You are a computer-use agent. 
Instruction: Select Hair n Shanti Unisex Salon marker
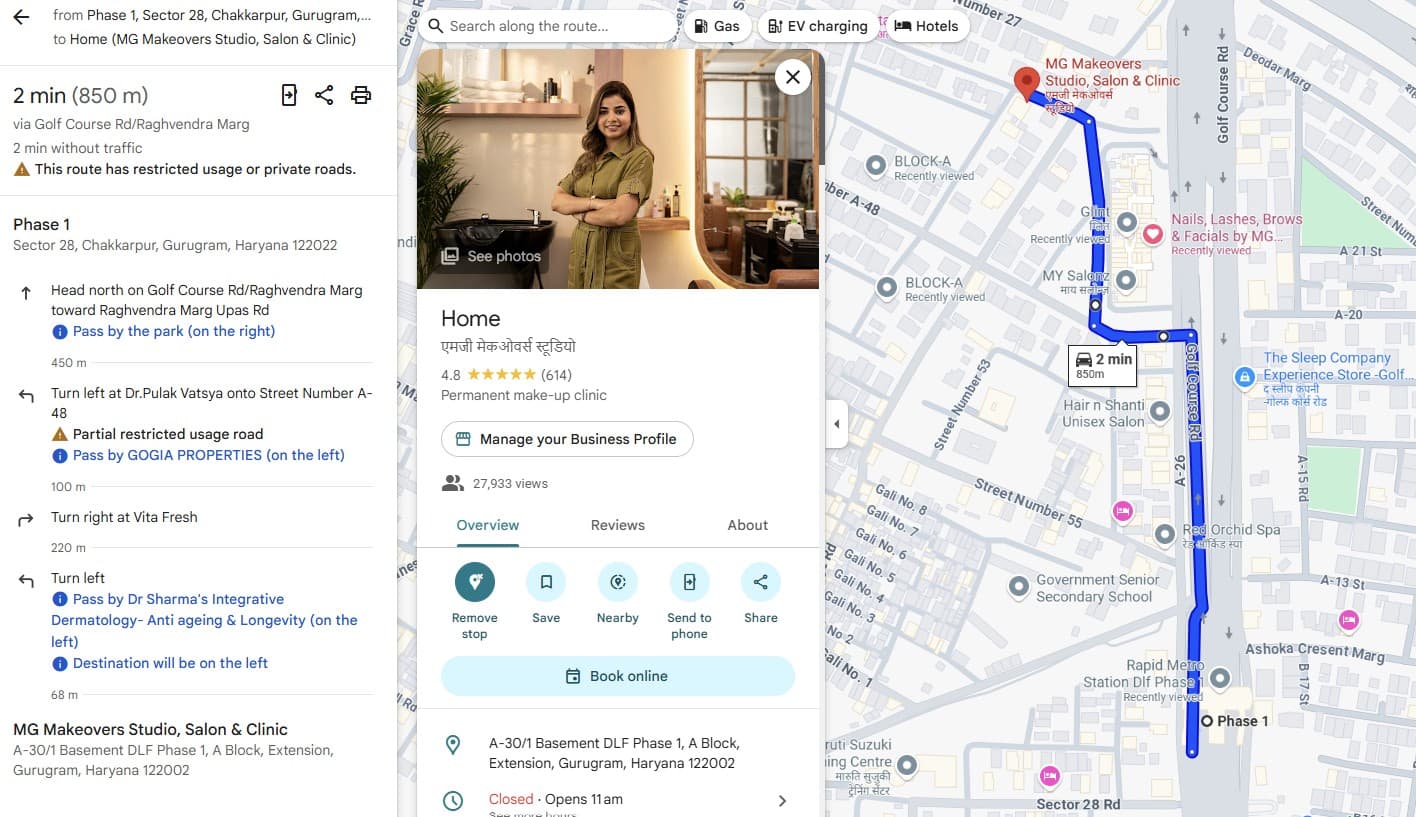pyautogui.click(x=1160, y=411)
